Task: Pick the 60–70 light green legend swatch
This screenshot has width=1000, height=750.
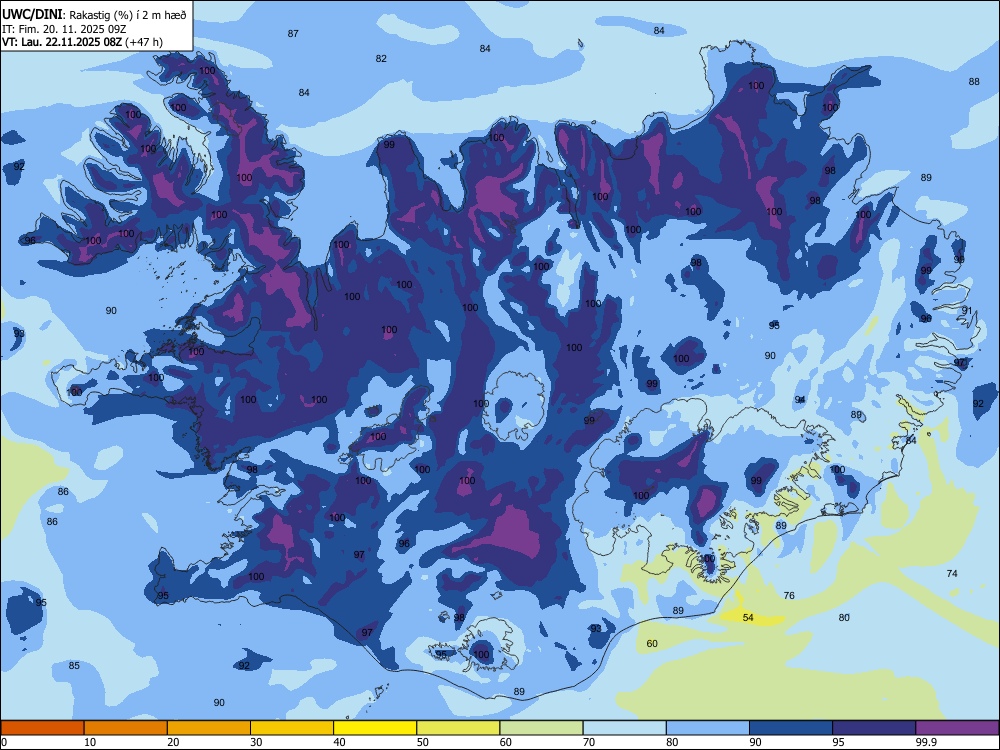Action: point(541,728)
